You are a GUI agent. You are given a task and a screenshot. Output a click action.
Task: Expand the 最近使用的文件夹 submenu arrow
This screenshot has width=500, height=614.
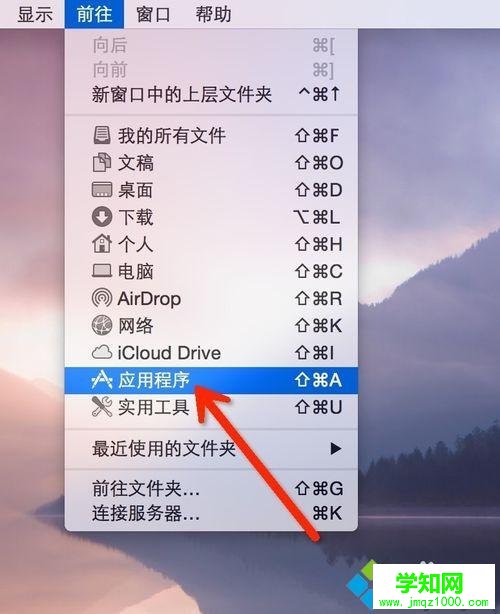(x=336, y=448)
